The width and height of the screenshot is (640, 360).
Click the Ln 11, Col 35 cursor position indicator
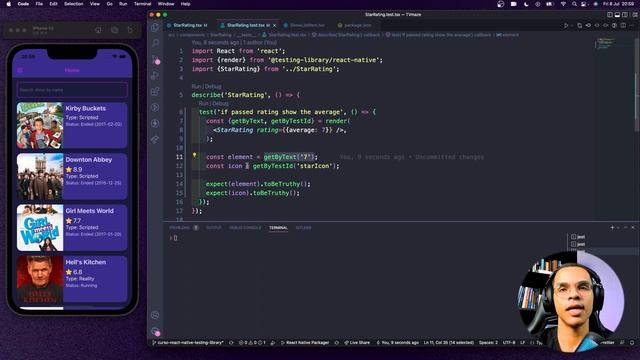pos(449,343)
